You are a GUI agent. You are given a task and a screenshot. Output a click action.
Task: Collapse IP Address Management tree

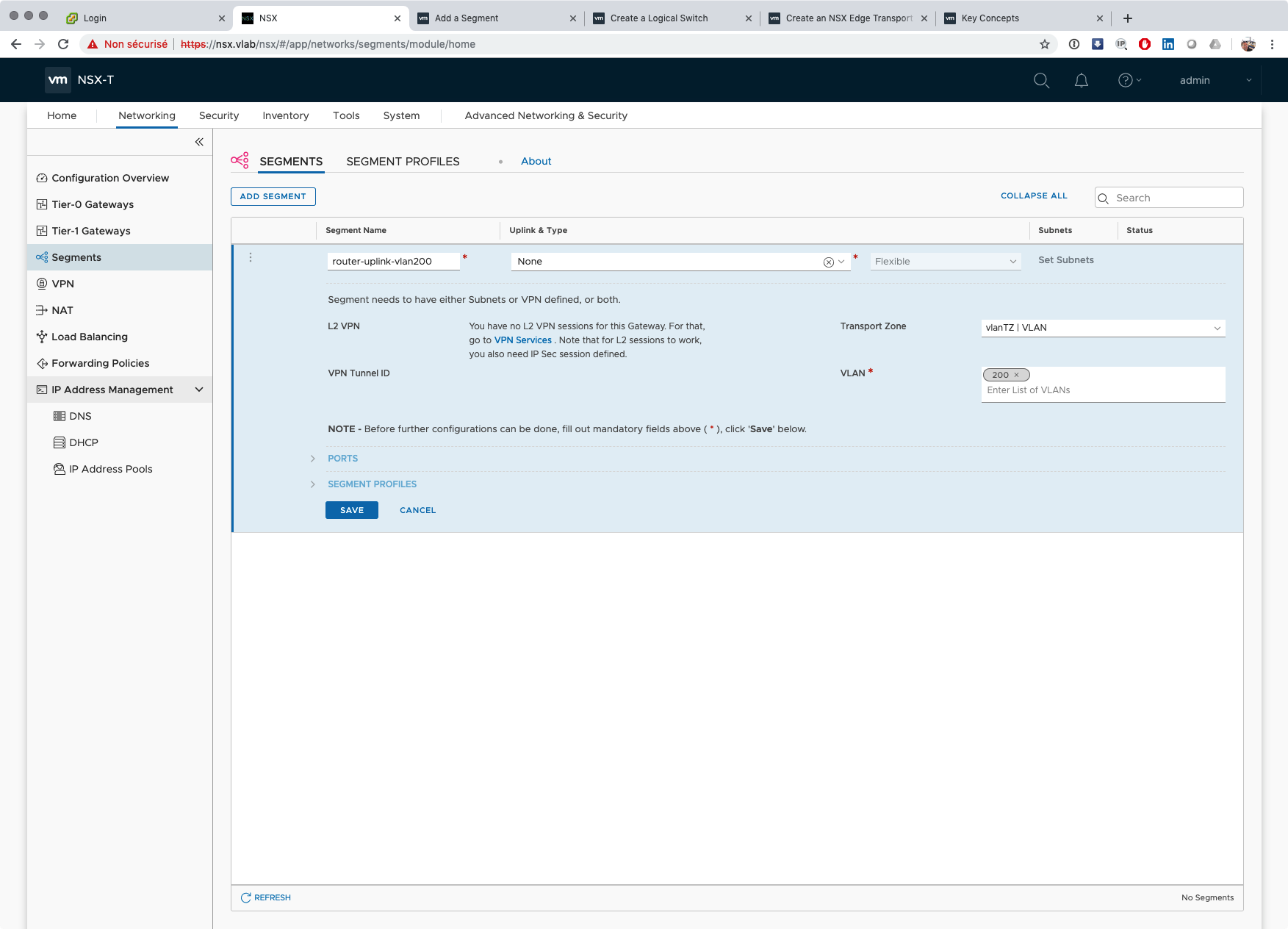pos(199,390)
